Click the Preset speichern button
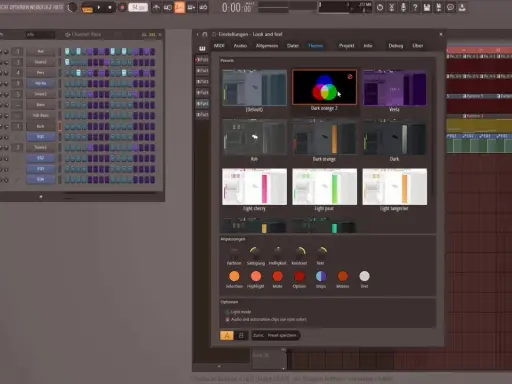 [282, 335]
